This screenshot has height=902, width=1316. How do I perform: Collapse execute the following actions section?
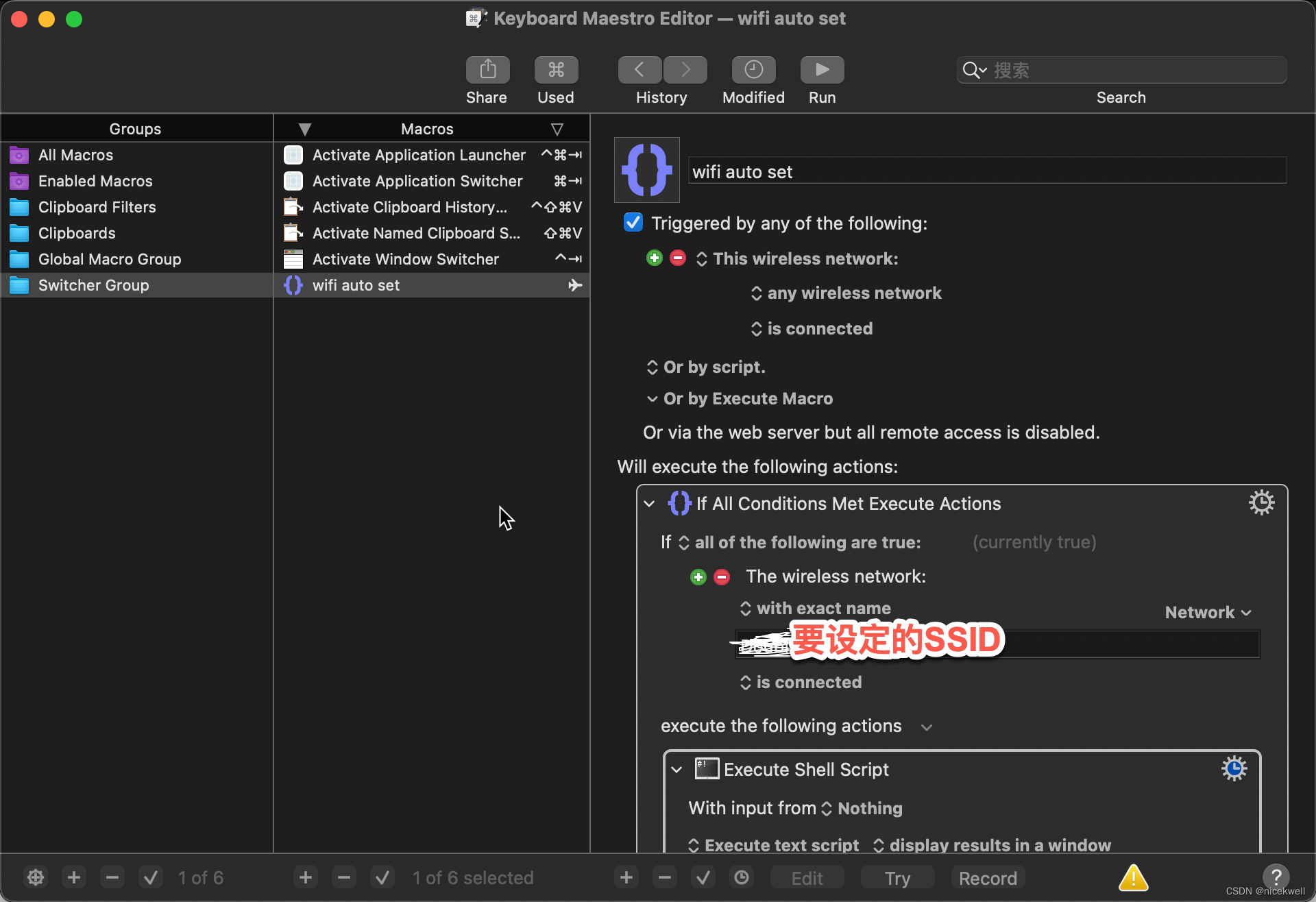pyautogui.click(x=927, y=727)
